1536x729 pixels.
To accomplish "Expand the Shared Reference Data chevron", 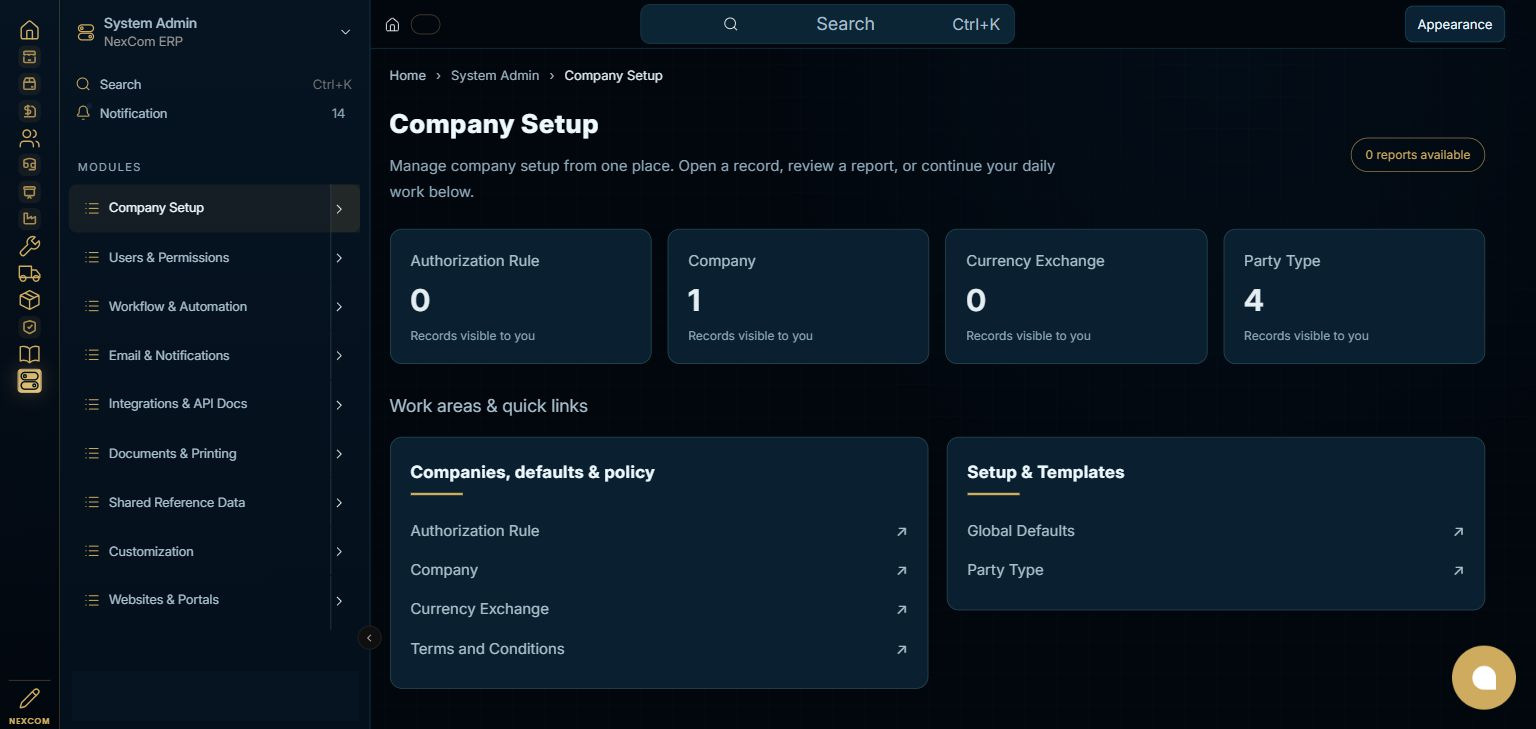I will 339,503.
